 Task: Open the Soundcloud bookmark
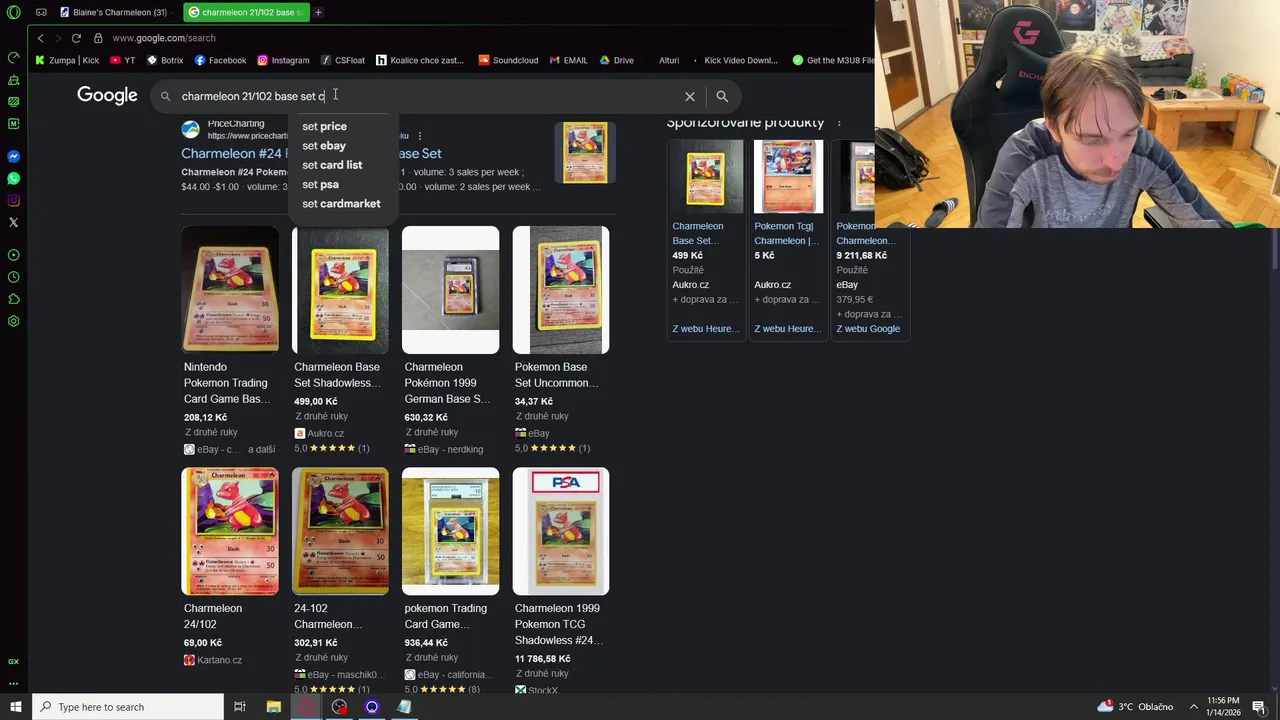[x=508, y=60]
